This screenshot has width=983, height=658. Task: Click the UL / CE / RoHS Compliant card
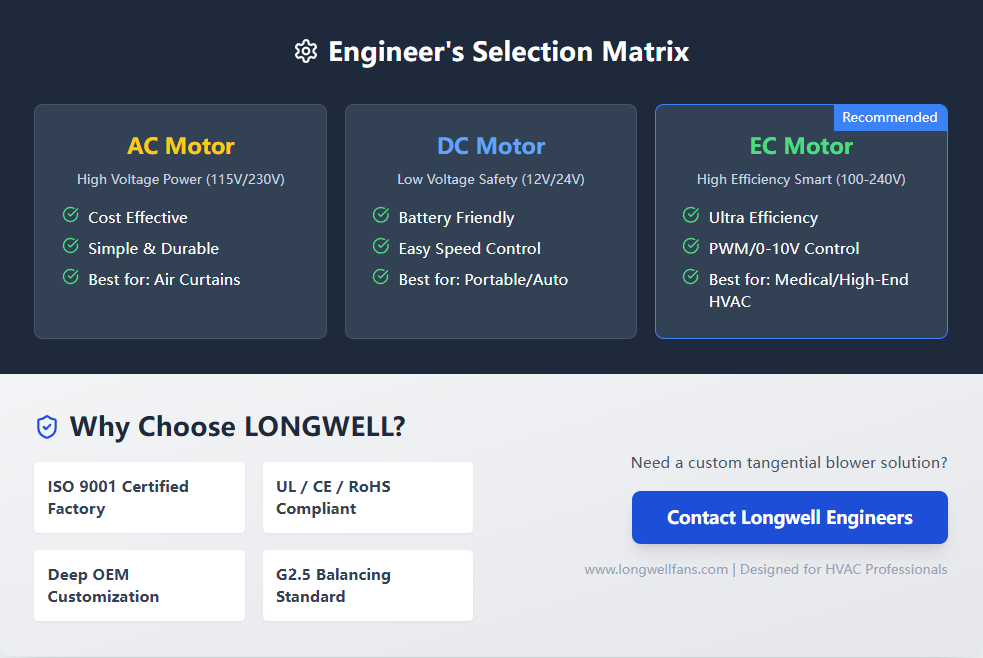click(x=367, y=497)
